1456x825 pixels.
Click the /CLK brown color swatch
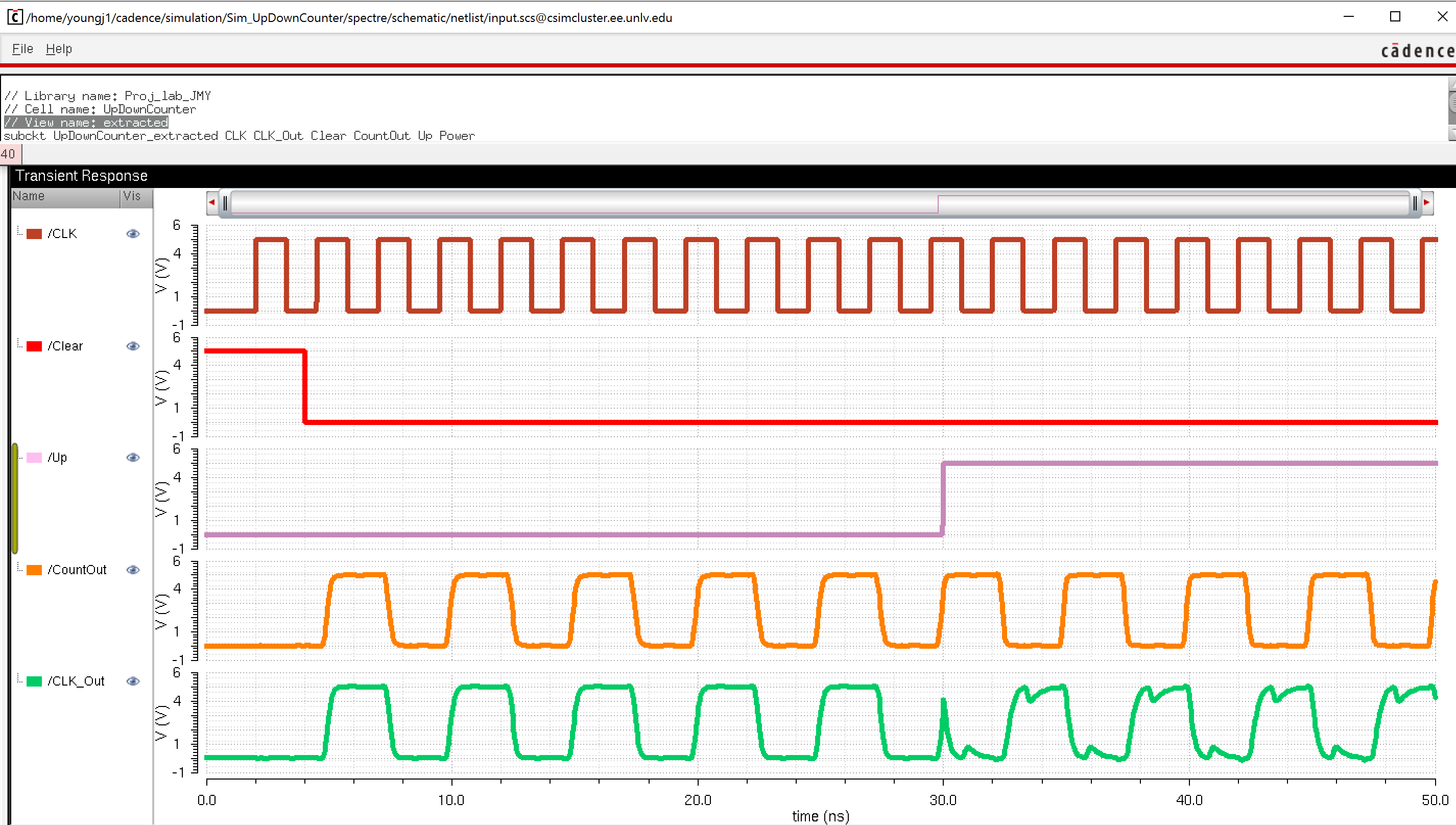click(x=35, y=234)
